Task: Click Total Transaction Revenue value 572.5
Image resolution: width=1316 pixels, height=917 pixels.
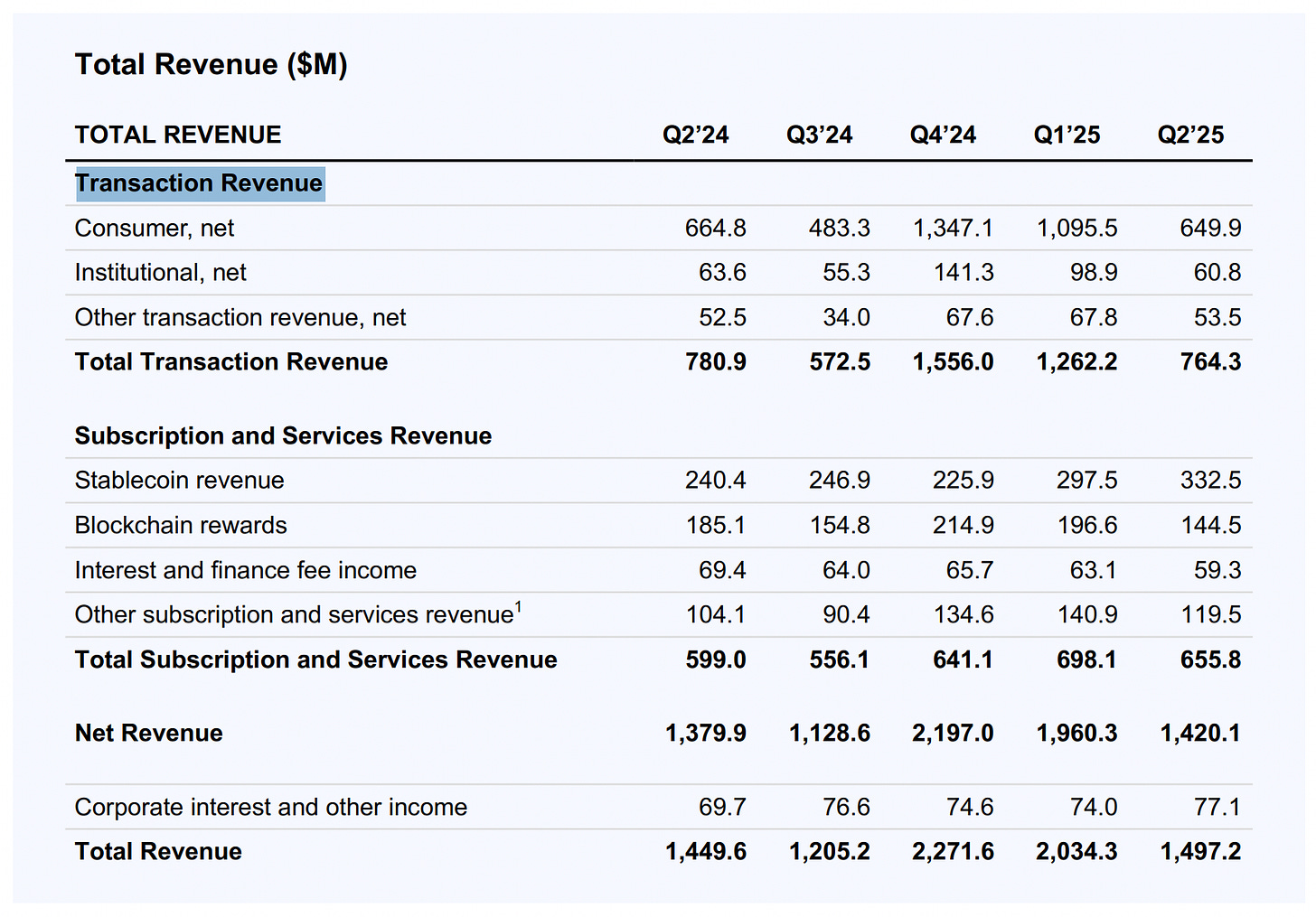Action: 840,362
